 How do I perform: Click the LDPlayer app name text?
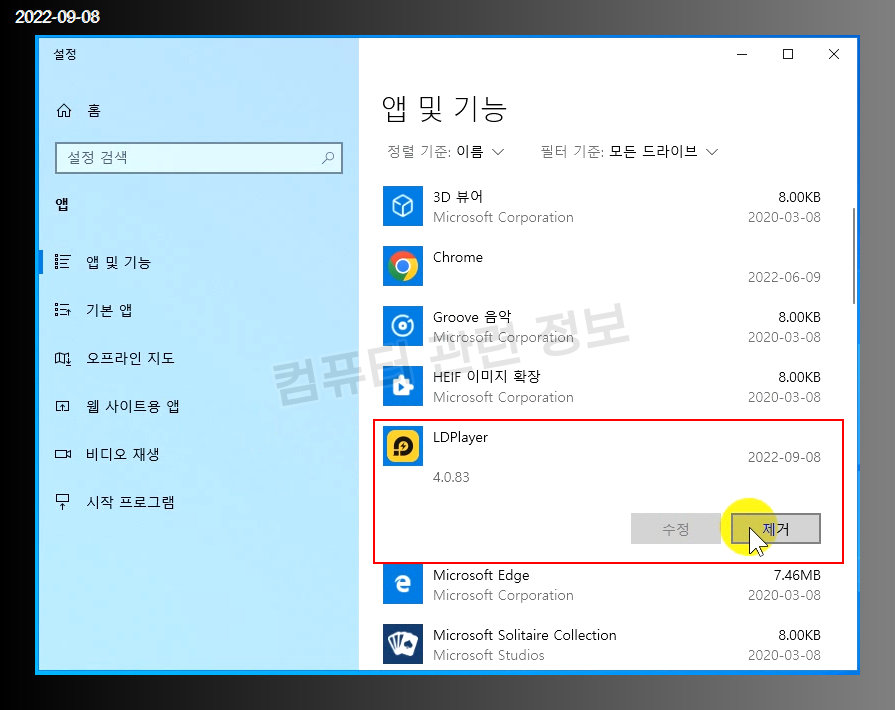[460, 437]
